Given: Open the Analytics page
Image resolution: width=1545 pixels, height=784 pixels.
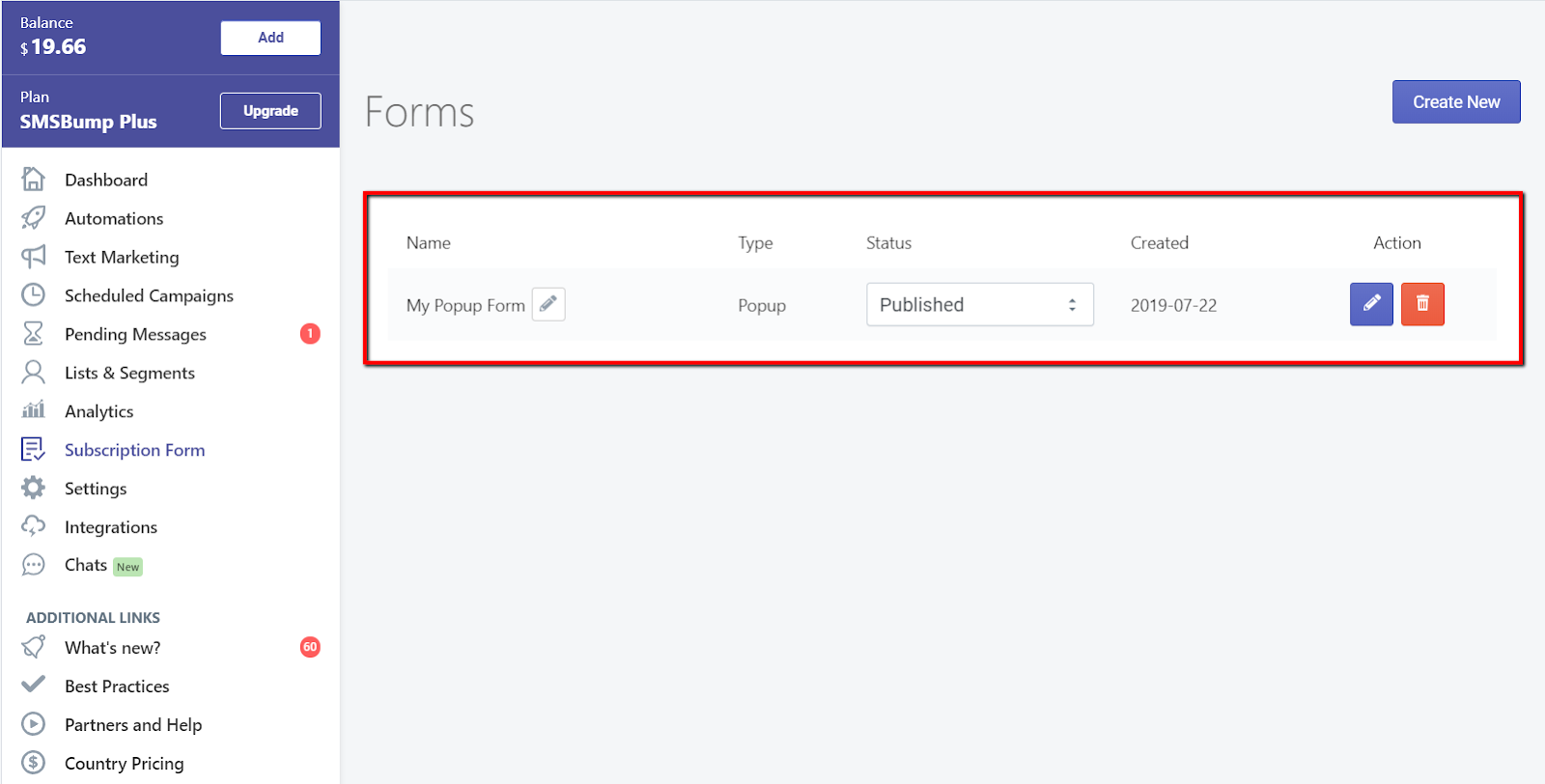Looking at the screenshot, I should click(99, 411).
